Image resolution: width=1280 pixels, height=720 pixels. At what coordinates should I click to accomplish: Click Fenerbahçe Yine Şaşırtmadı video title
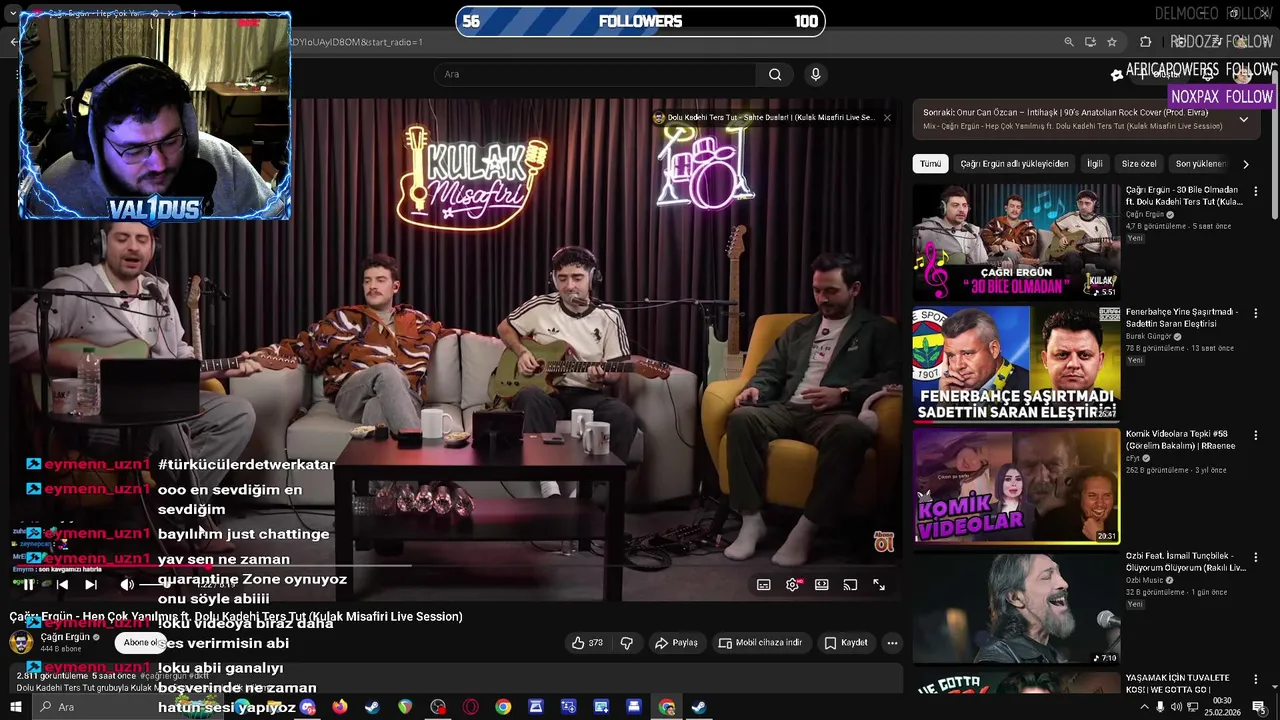click(x=1182, y=318)
